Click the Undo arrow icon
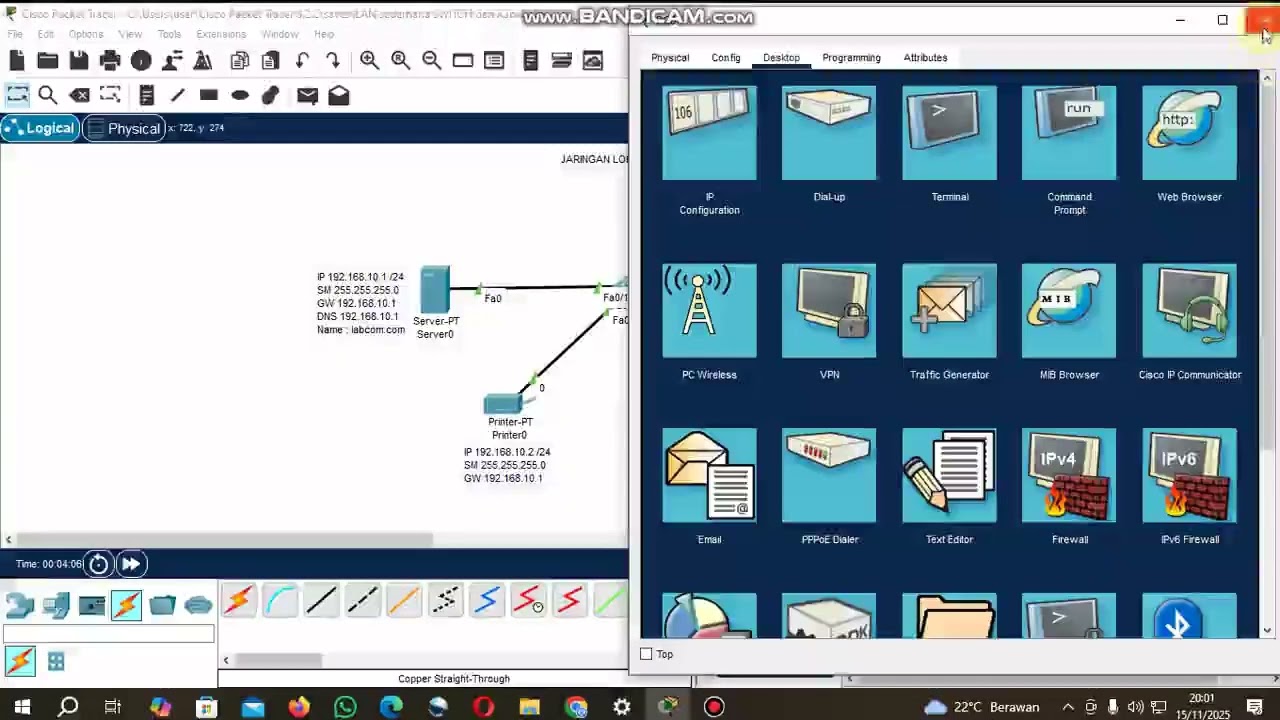The width and height of the screenshot is (1280, 720). pos(302,61)
